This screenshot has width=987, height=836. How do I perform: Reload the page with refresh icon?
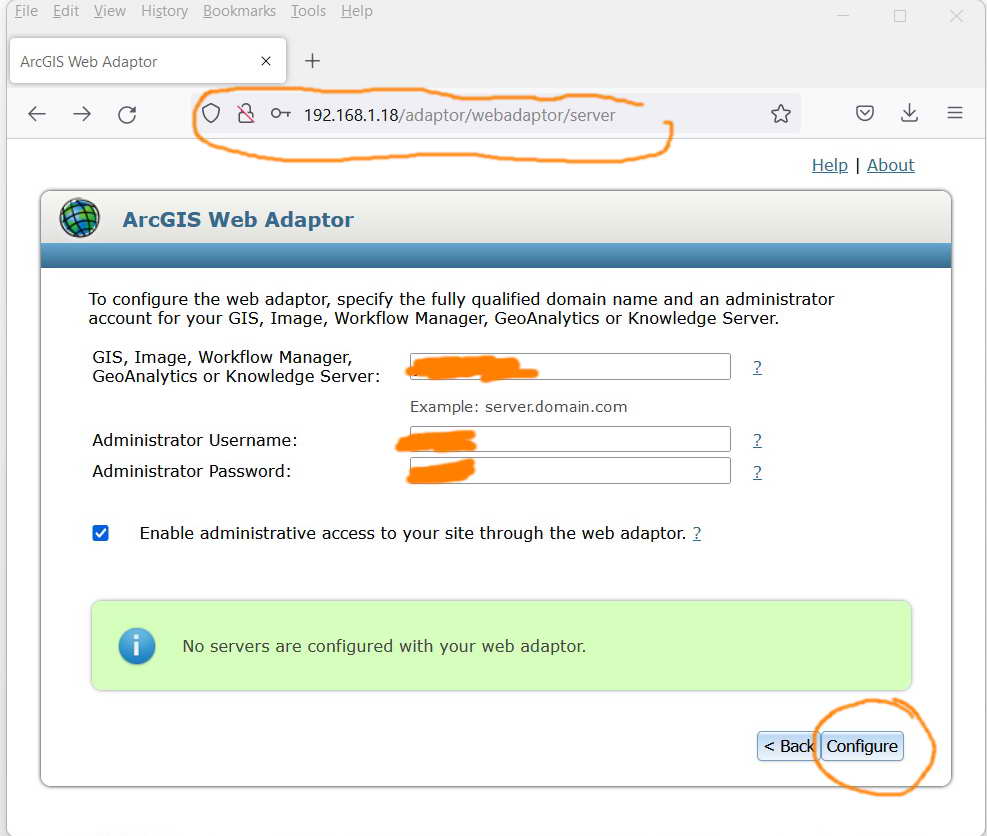(127, 114)
